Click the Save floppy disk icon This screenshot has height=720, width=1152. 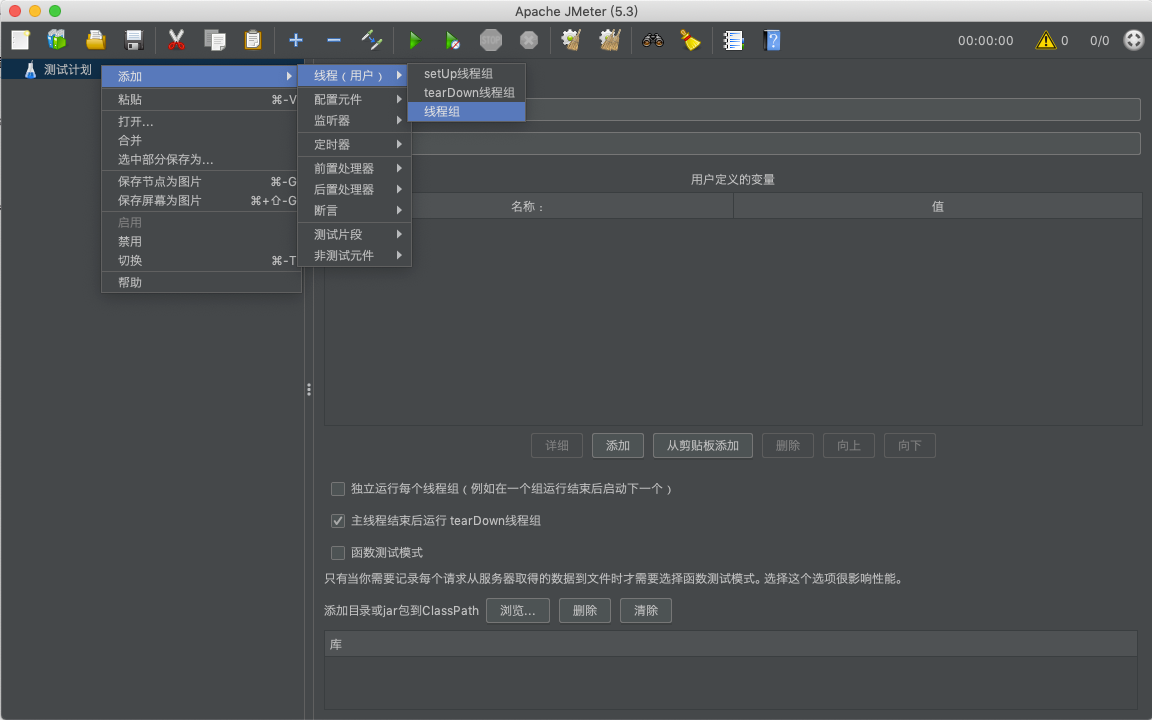coord(134,40)
